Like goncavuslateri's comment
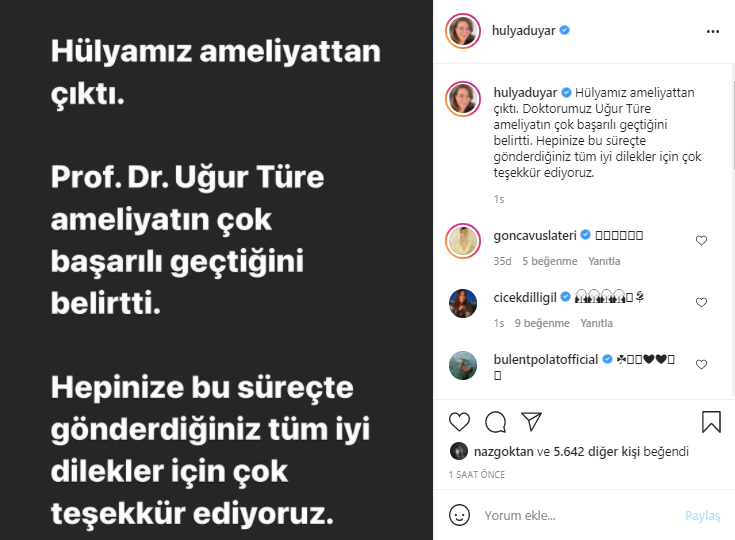The width and height of the screenshot is (735, 540). (x=701, y=240)
